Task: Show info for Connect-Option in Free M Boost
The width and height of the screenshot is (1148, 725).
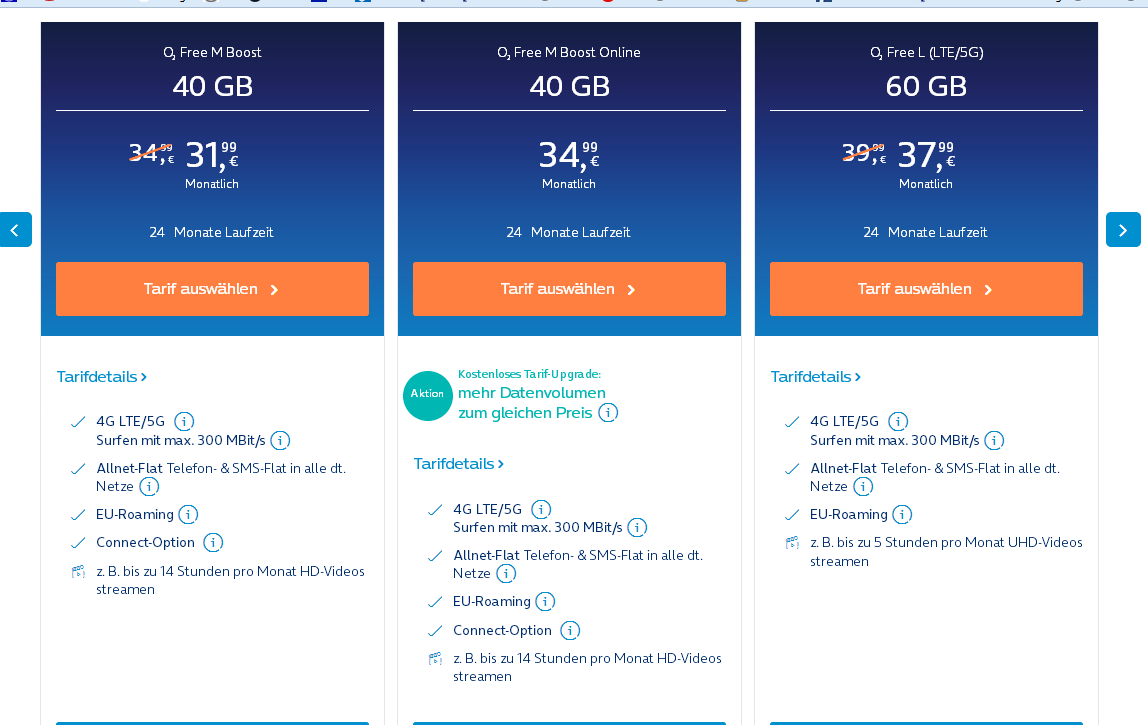Action: pyautogui.click(x=213, y=543)
